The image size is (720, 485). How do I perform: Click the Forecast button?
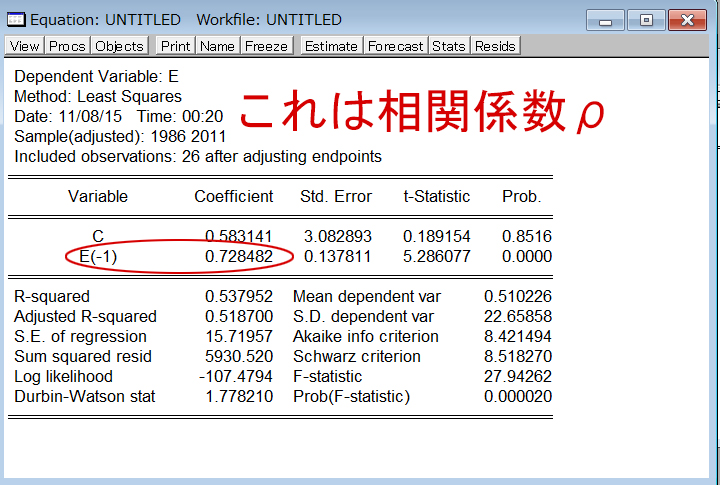pos(396,46)
